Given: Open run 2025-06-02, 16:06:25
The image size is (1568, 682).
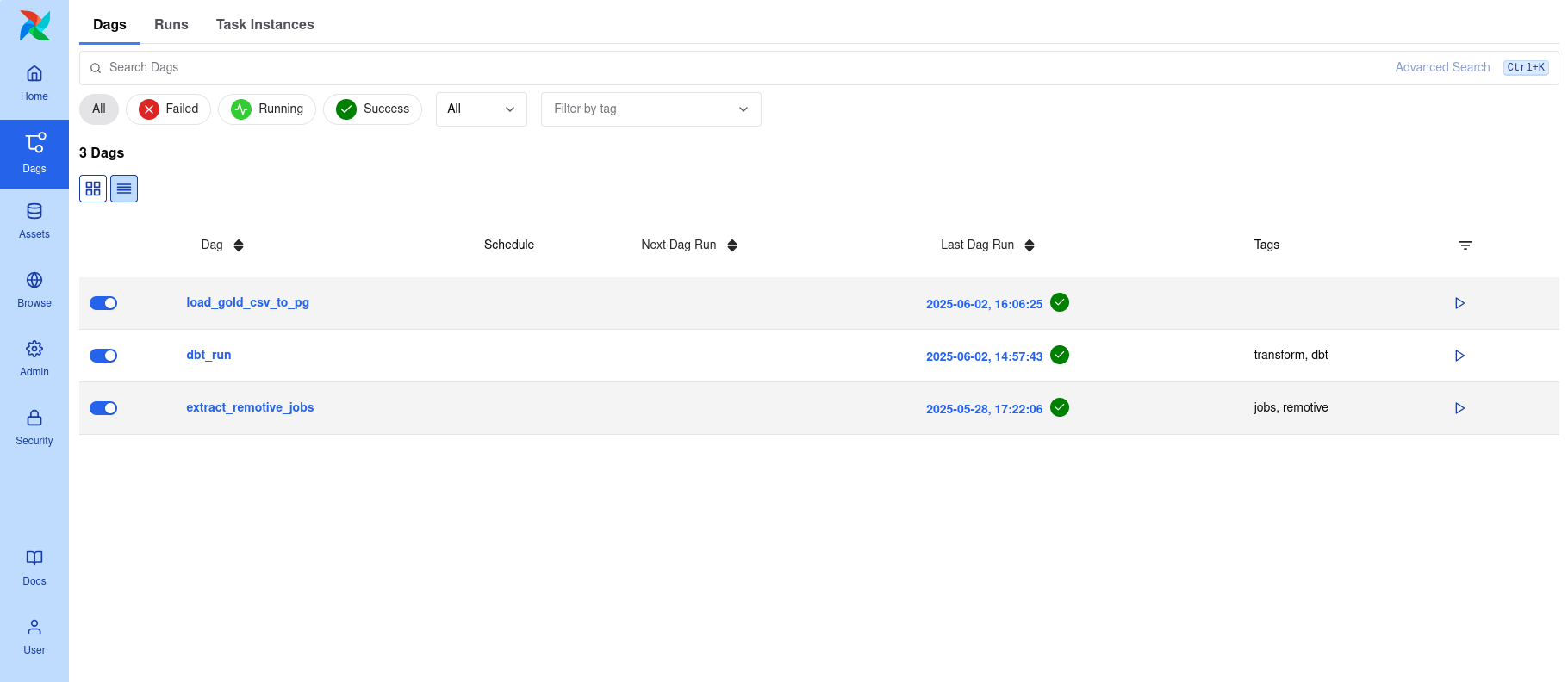Looking at the screenshot, I should pyautogui.click(x=984, y=304).
